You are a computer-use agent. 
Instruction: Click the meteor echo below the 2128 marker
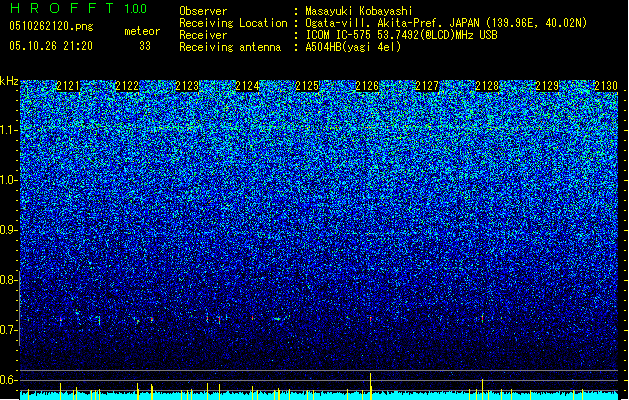[483, 318]
